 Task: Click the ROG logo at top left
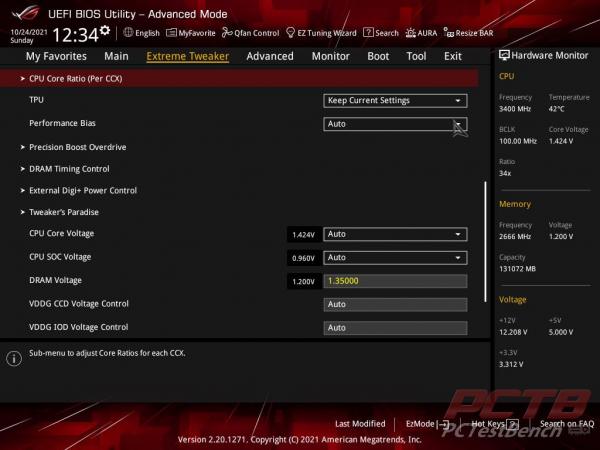pos(26,13)
